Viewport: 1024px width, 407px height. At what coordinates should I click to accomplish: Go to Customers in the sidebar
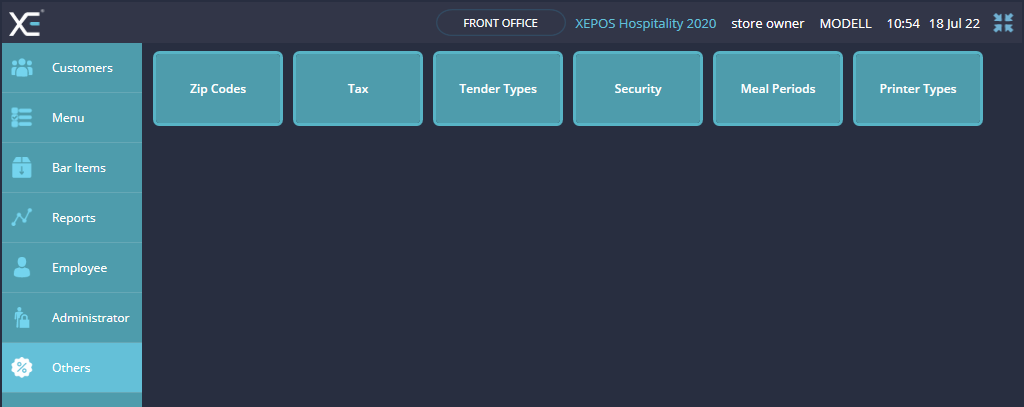click(82, 68)
